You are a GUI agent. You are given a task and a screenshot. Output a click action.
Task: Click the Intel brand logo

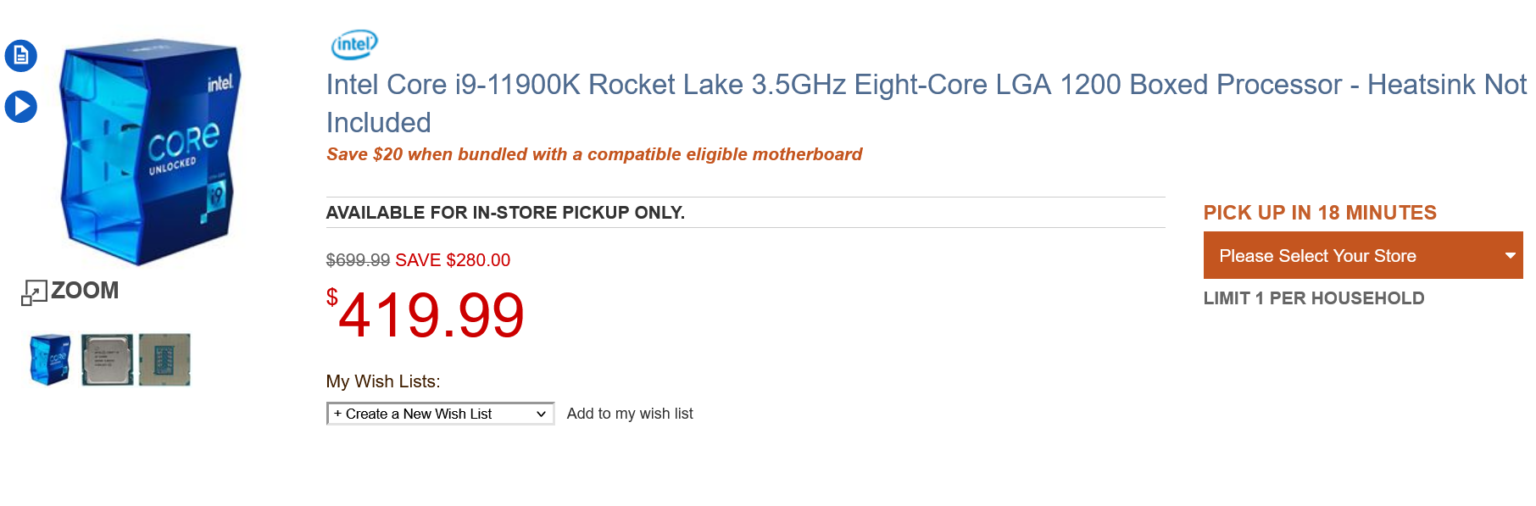click(x=354, y=45)
